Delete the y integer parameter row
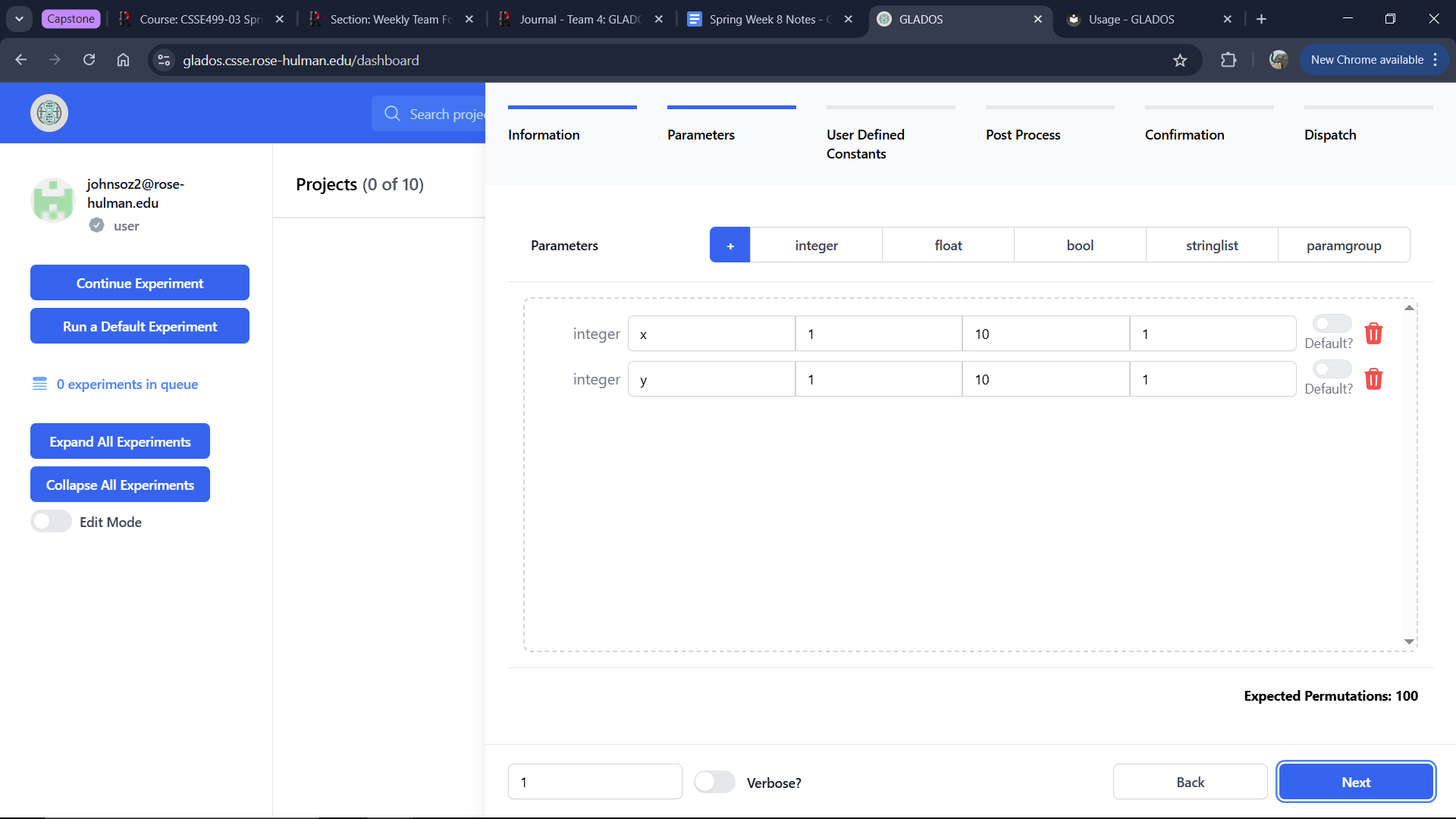Viewport: 1456px width, 819px height. coord(1373,379)
